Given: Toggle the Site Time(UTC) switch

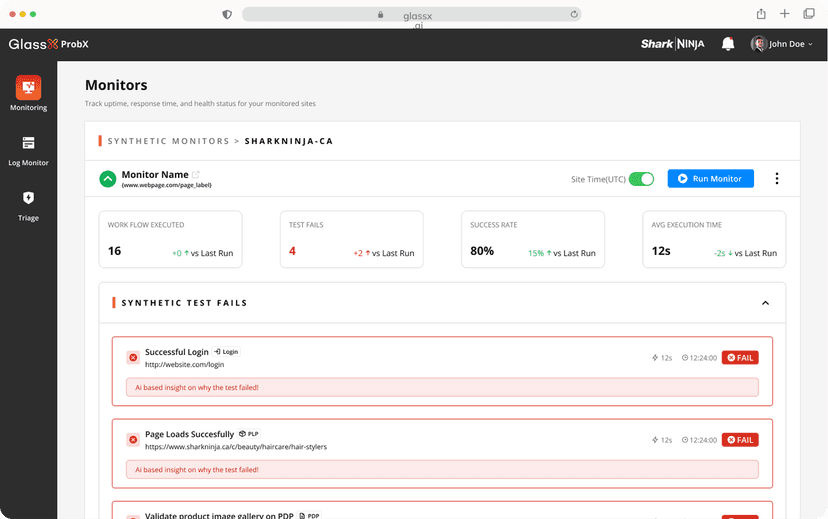Looking at the screenshot, I should pos(642,179).
